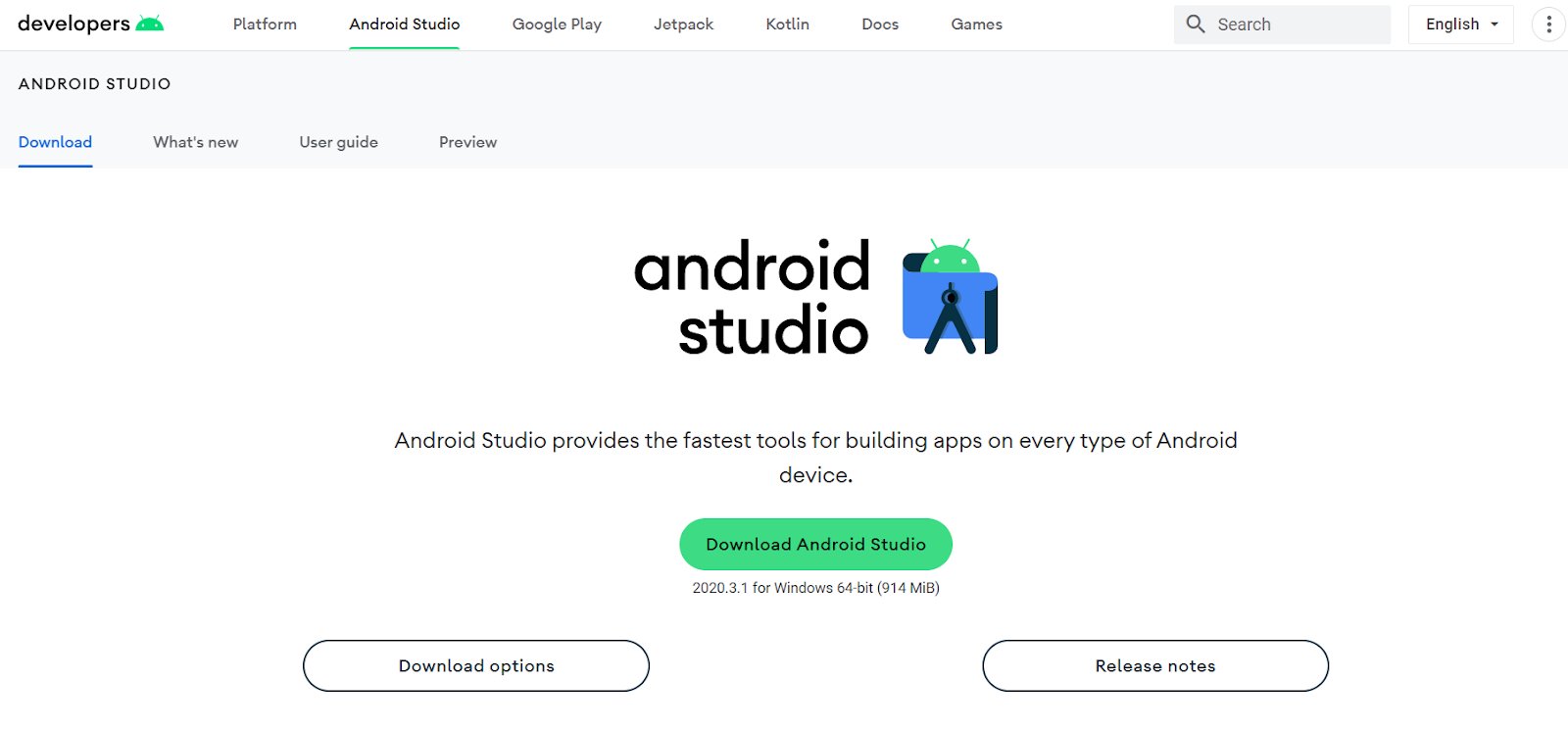This screenshot has width=1568, height=730.
Task: Open the Games nav item
Action: 977,24
